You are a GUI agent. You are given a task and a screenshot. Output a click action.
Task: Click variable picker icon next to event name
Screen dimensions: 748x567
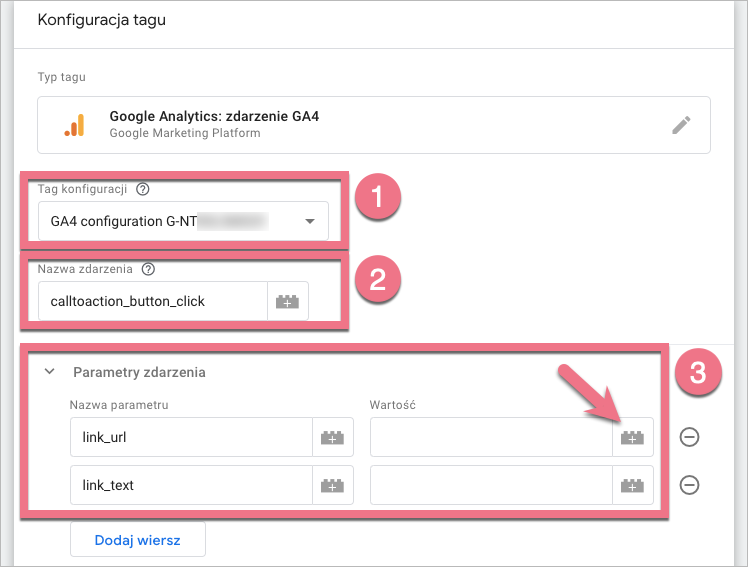288,301
